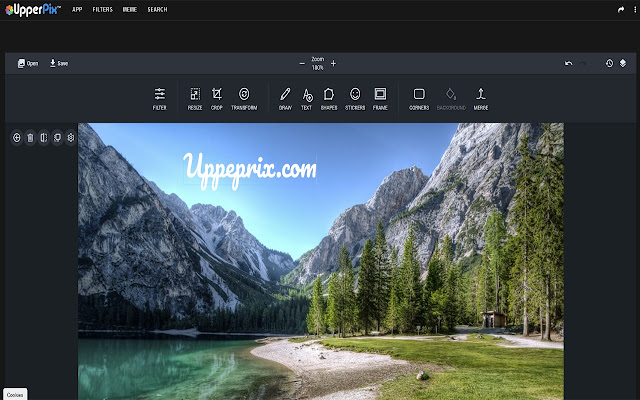Select the Resize tool

(x=195, y=99)
